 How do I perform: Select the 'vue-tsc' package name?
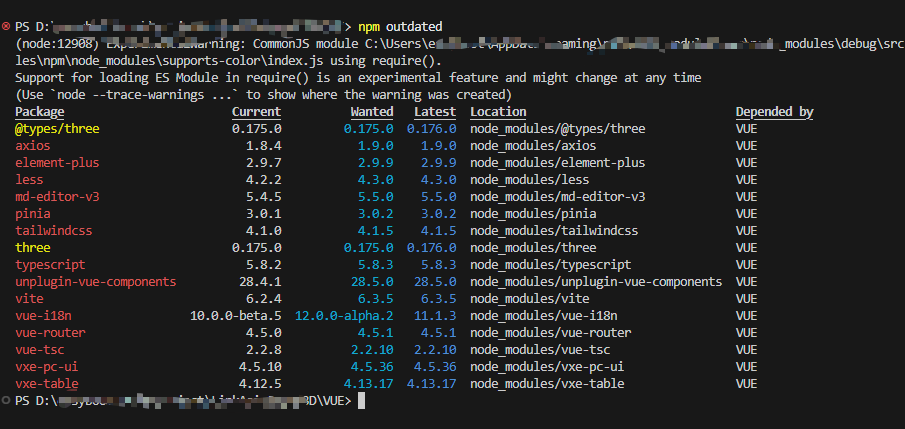[40, 350]
